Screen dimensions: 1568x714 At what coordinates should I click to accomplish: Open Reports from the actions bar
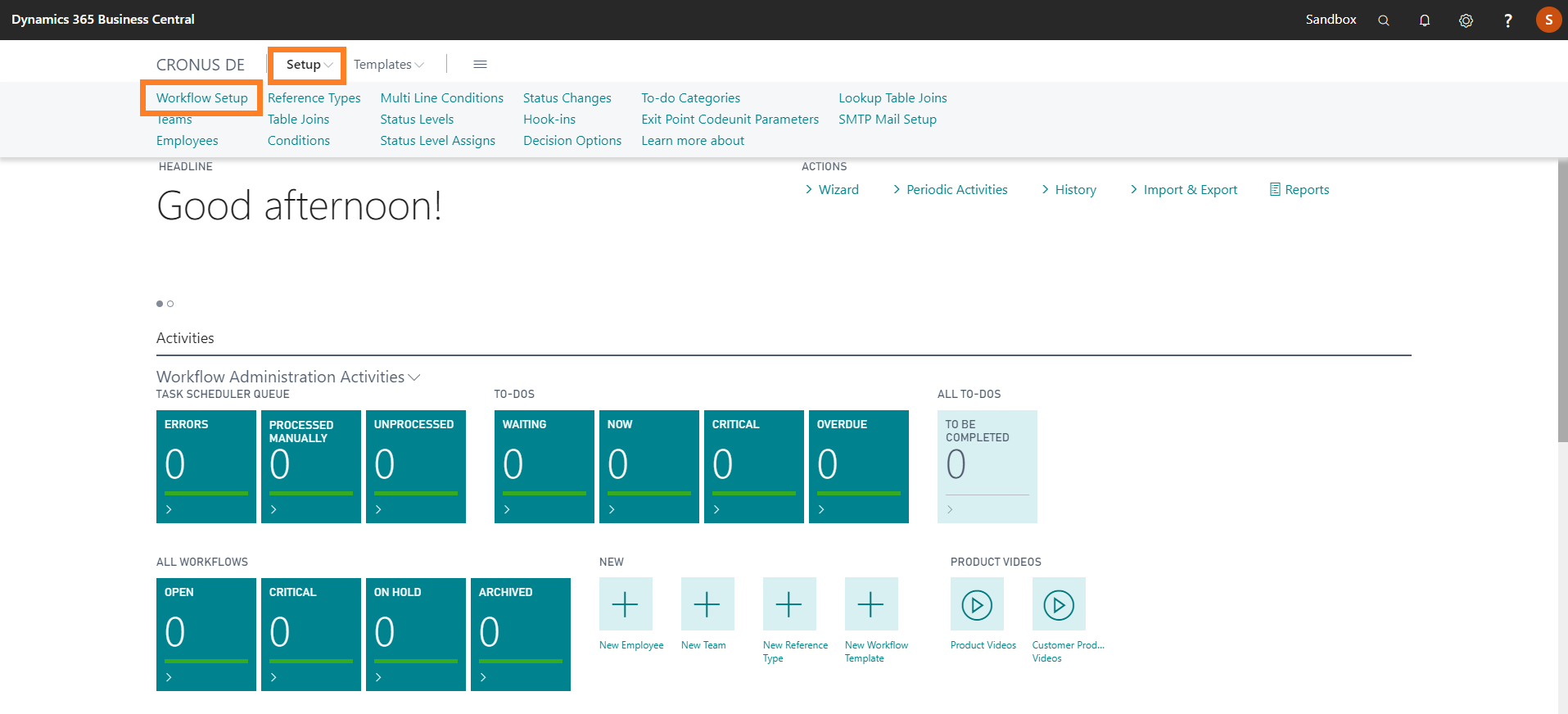pyautogui.click(x=1299, y=190)
